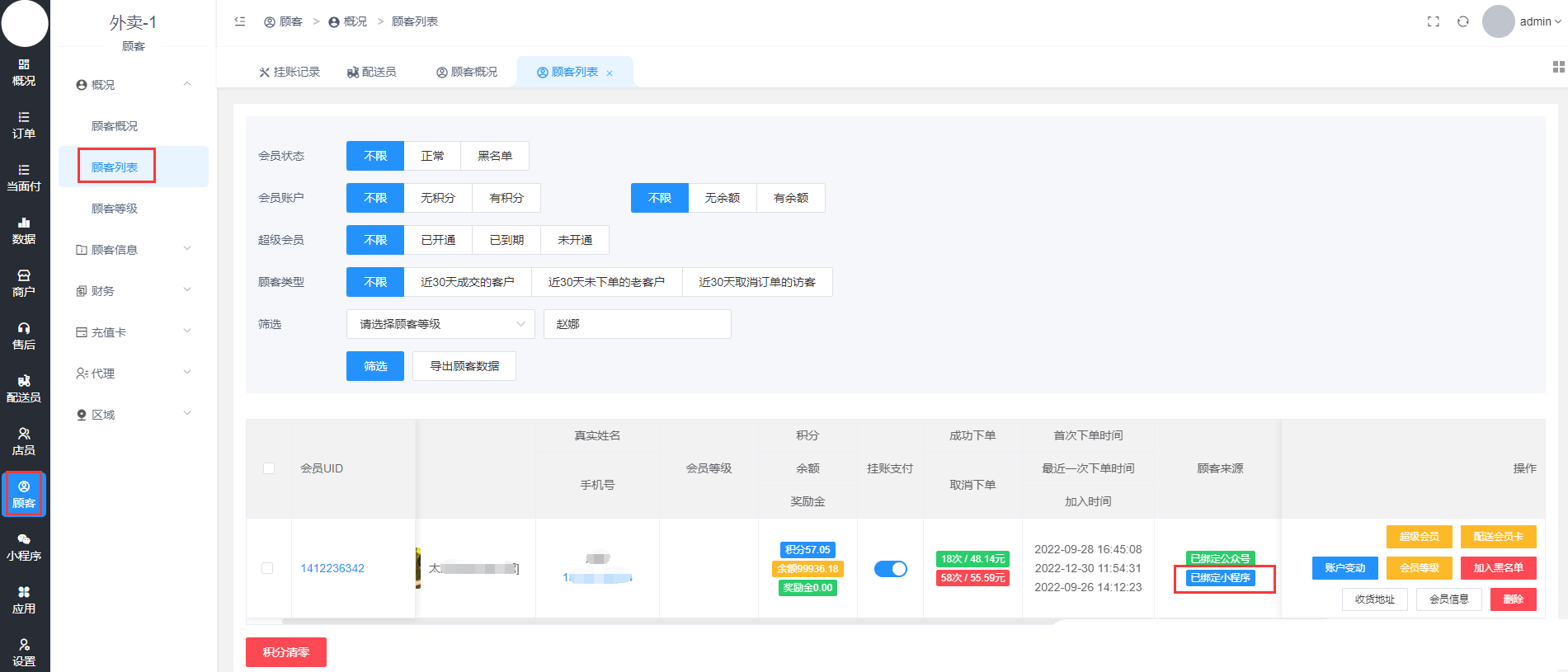Expand the 财务 menu group
Image resolution: width=1568 pixels, height=672 pixels.
point(134,291)
